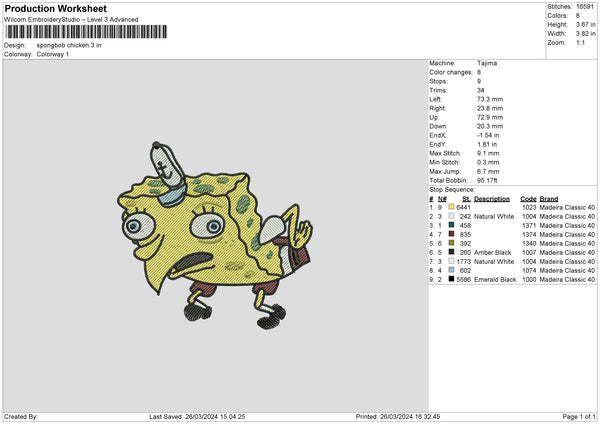Click the Stitches value '16591'

click(585, 7)
